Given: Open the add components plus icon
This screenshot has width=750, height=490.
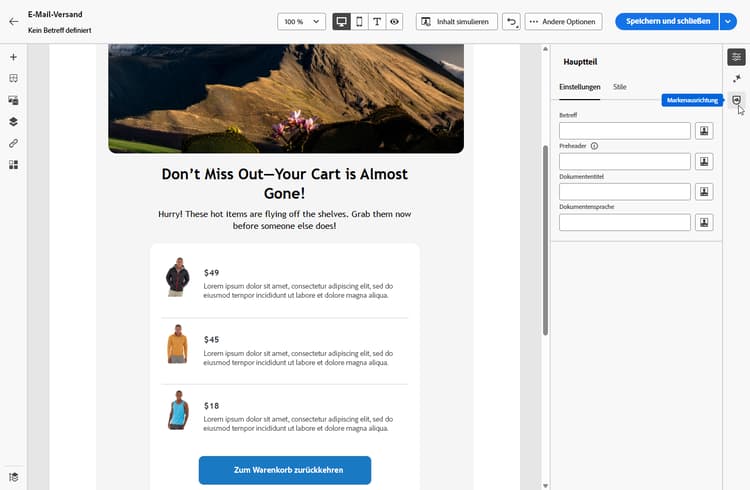Looking at the screenshot, I should coord(13,57).
